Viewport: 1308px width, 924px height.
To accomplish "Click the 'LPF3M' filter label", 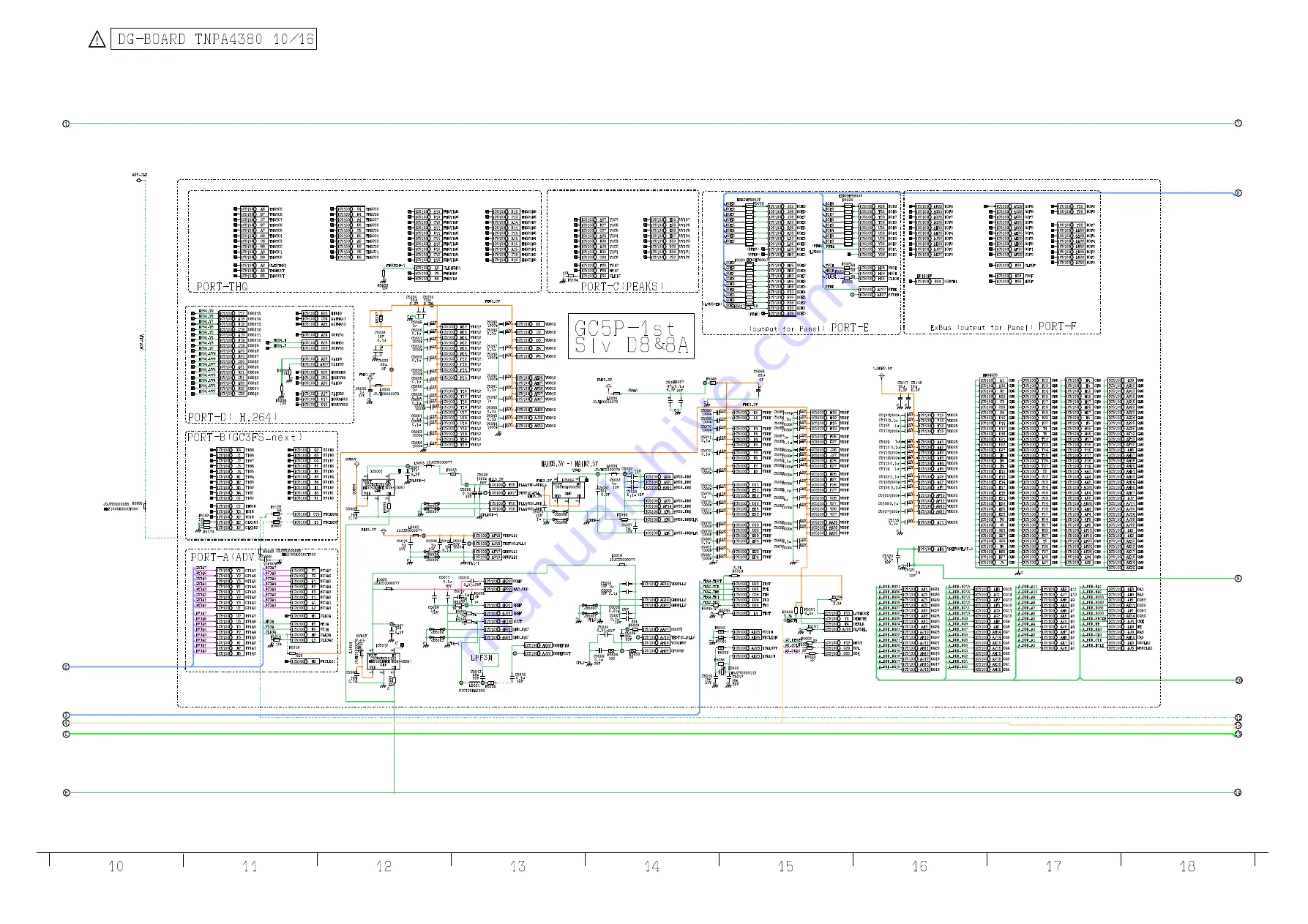I will [481, 658].
